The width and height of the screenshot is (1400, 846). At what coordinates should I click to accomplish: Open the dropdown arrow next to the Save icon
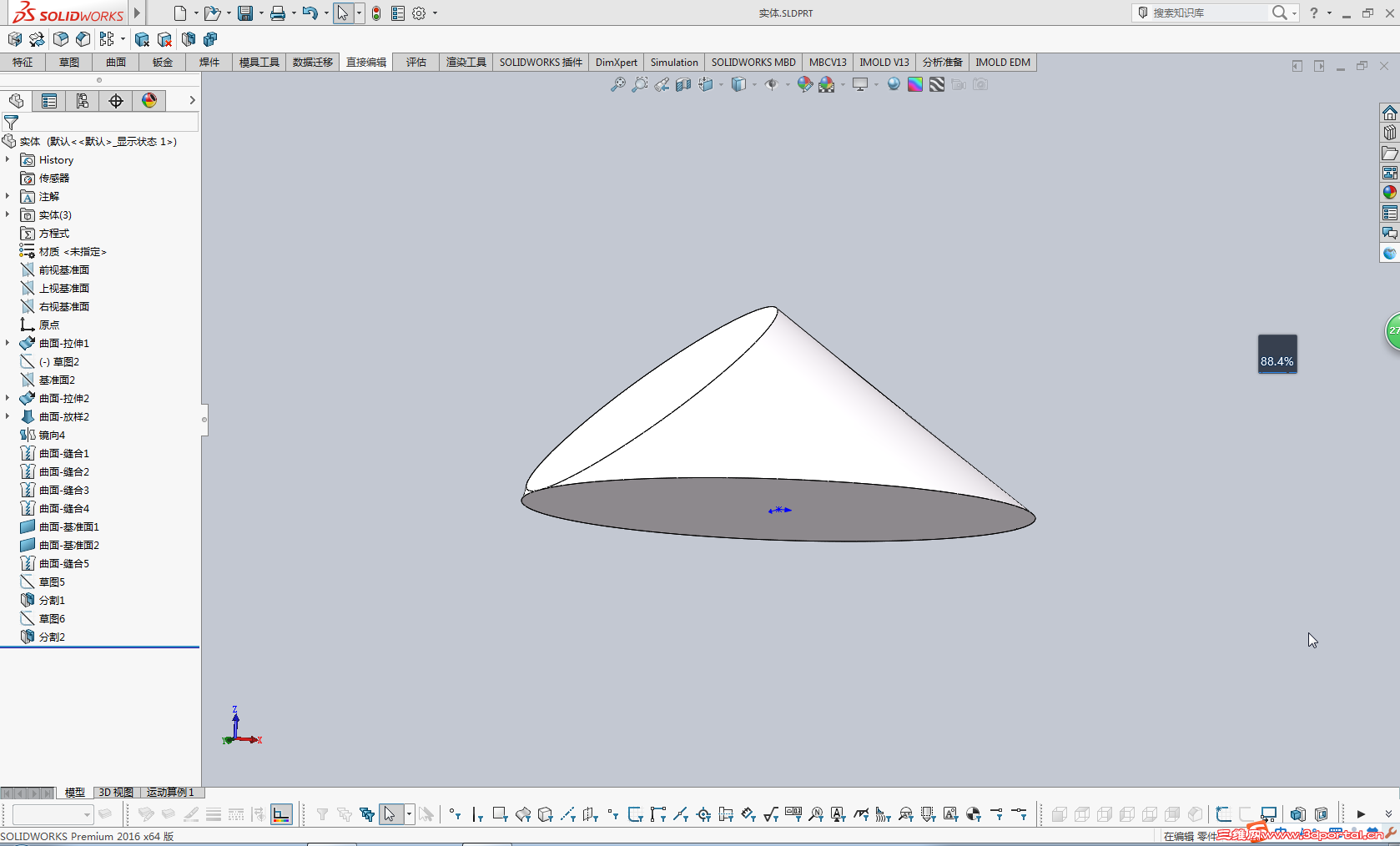[x=260, y=13]
